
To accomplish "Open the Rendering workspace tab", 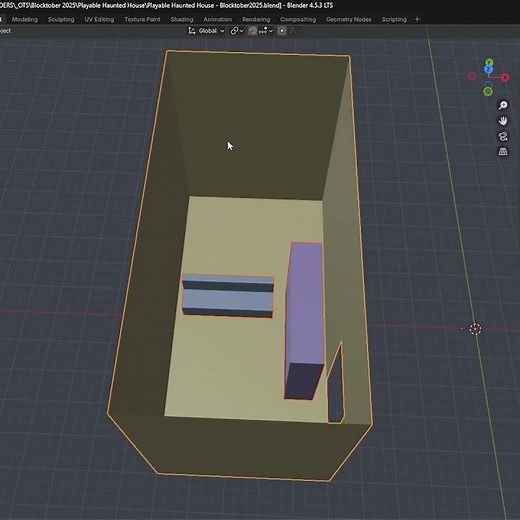I will [x=256, y=19].
